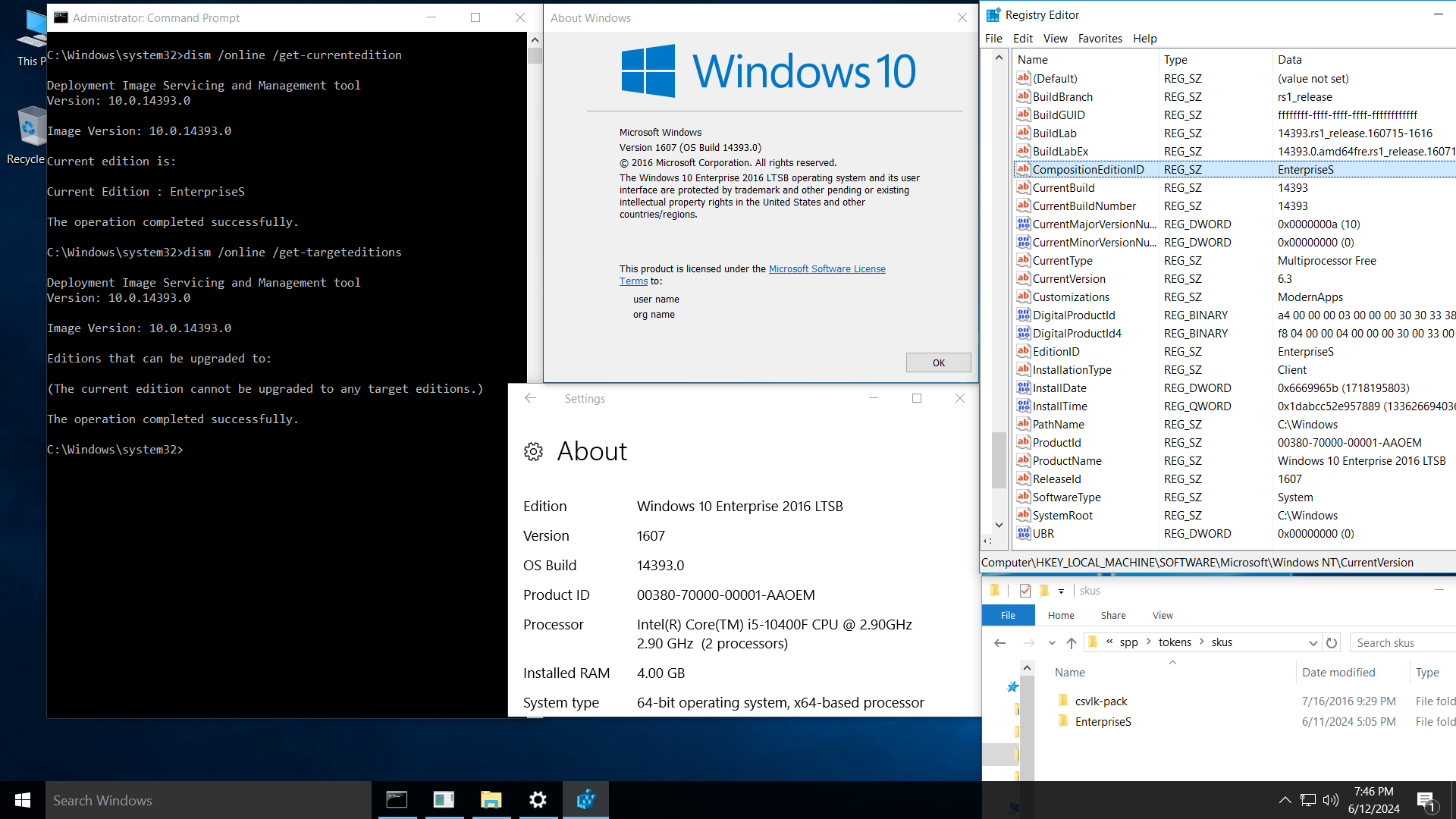Open the volume tray icon
Image resolution: width=1456 pixels, height=819 pixels.
(1331, 800)
